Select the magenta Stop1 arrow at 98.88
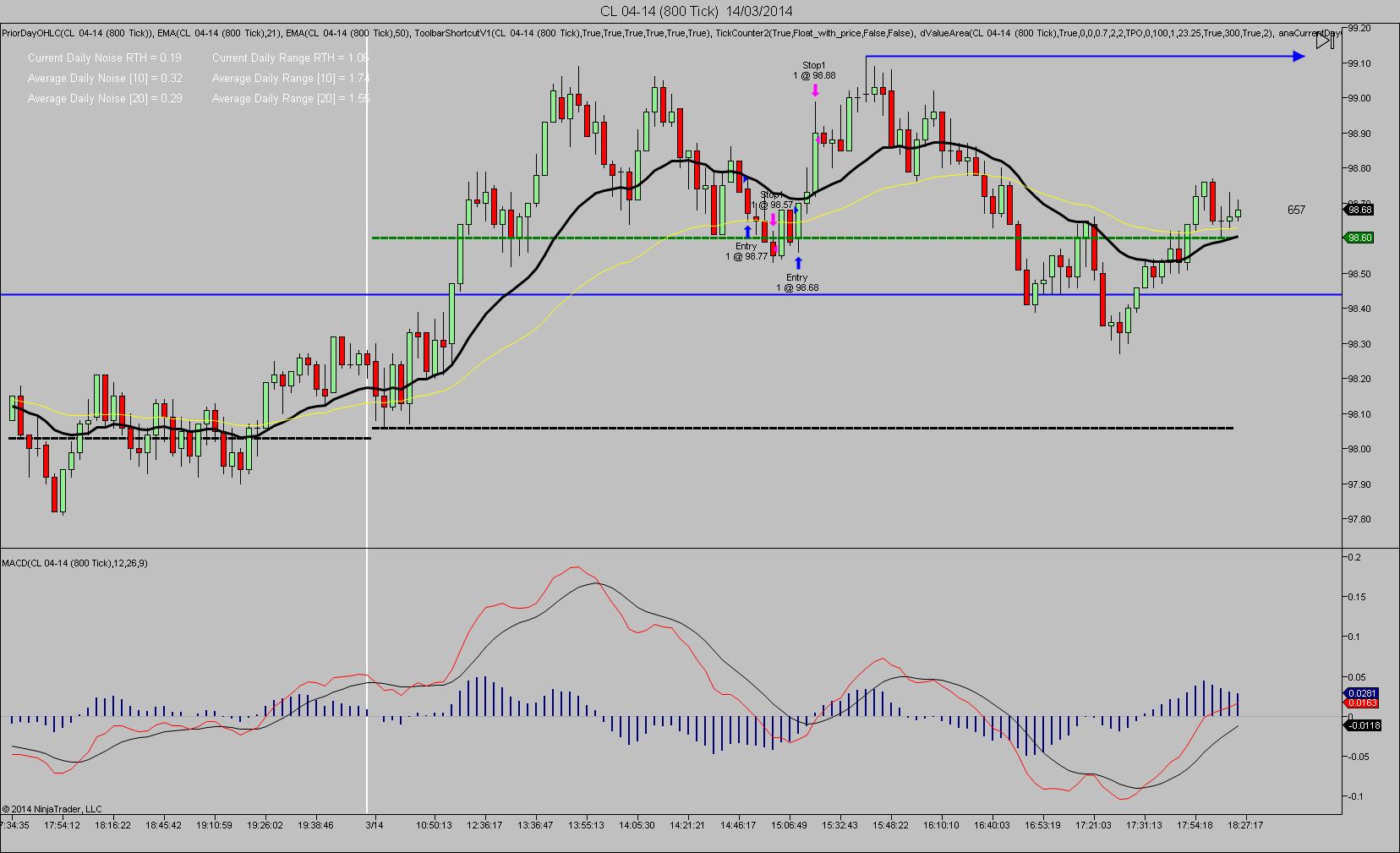 (815, 90)
